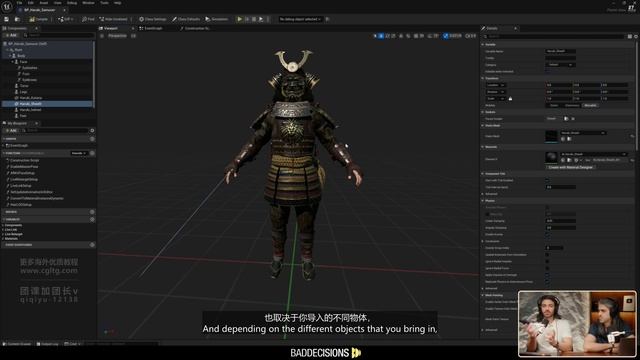Open the Details property matrix grid icon
640x360 pixels.
point(630,36)
